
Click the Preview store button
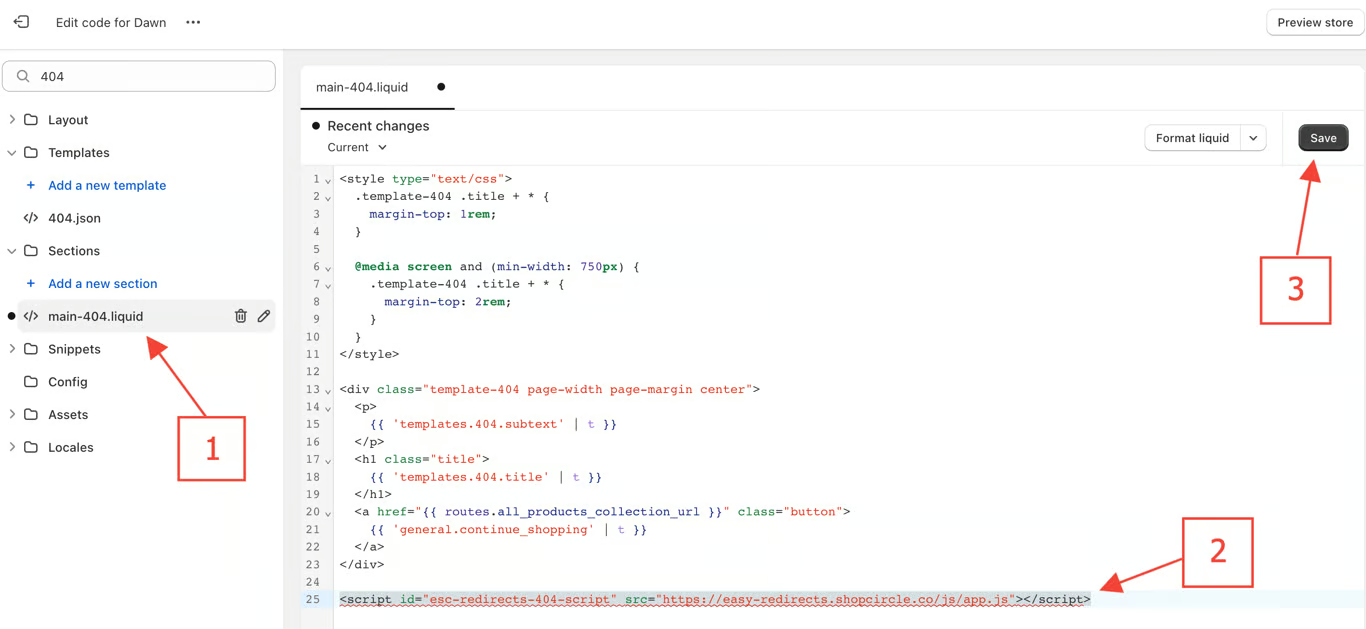click(x=1315, y=22)
